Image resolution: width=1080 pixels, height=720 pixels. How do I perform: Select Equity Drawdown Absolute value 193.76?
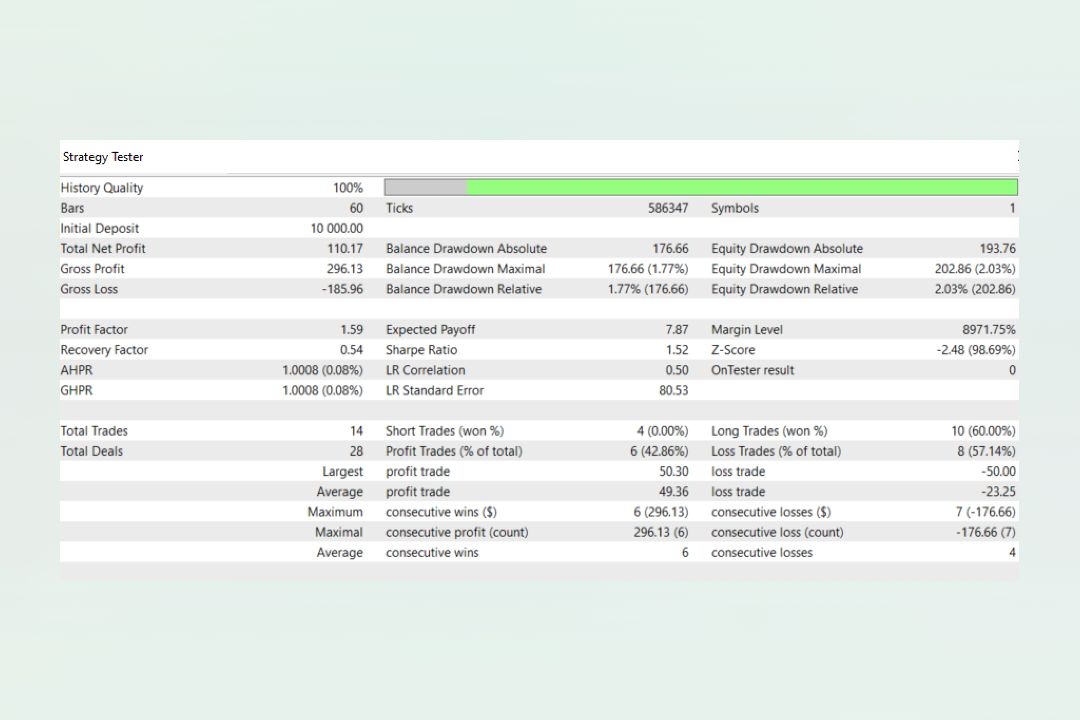click(997, 249)
